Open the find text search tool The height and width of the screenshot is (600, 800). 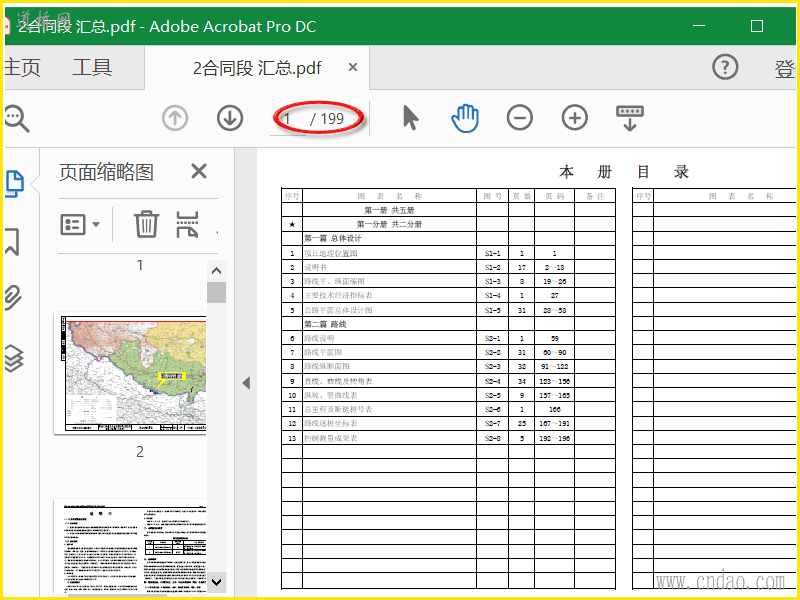(16, 118)
